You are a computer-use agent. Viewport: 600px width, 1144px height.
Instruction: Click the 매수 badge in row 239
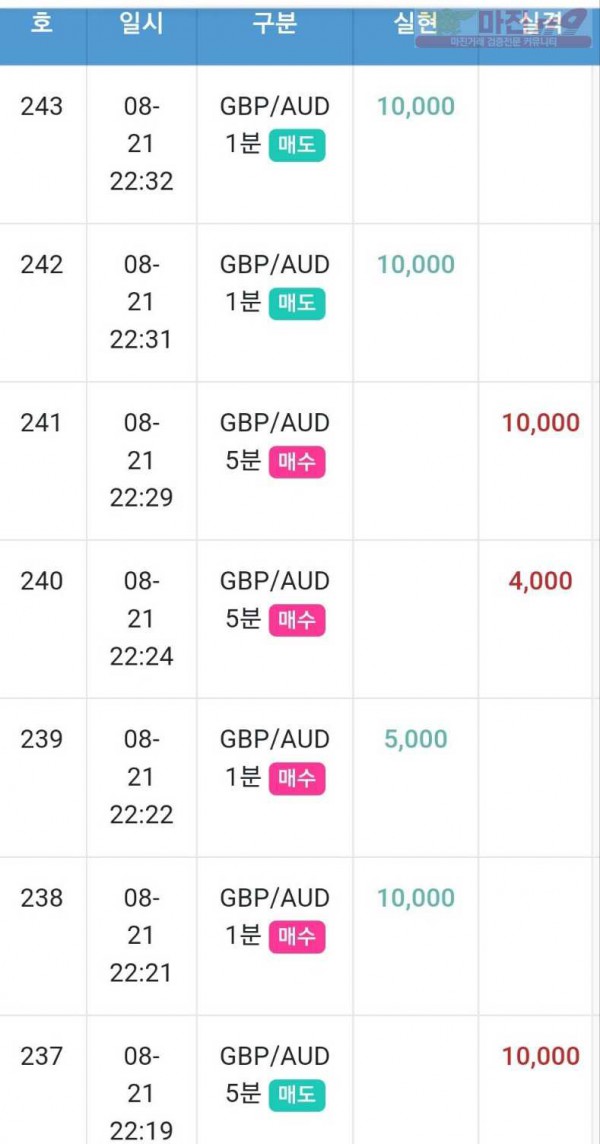[296, 779]
